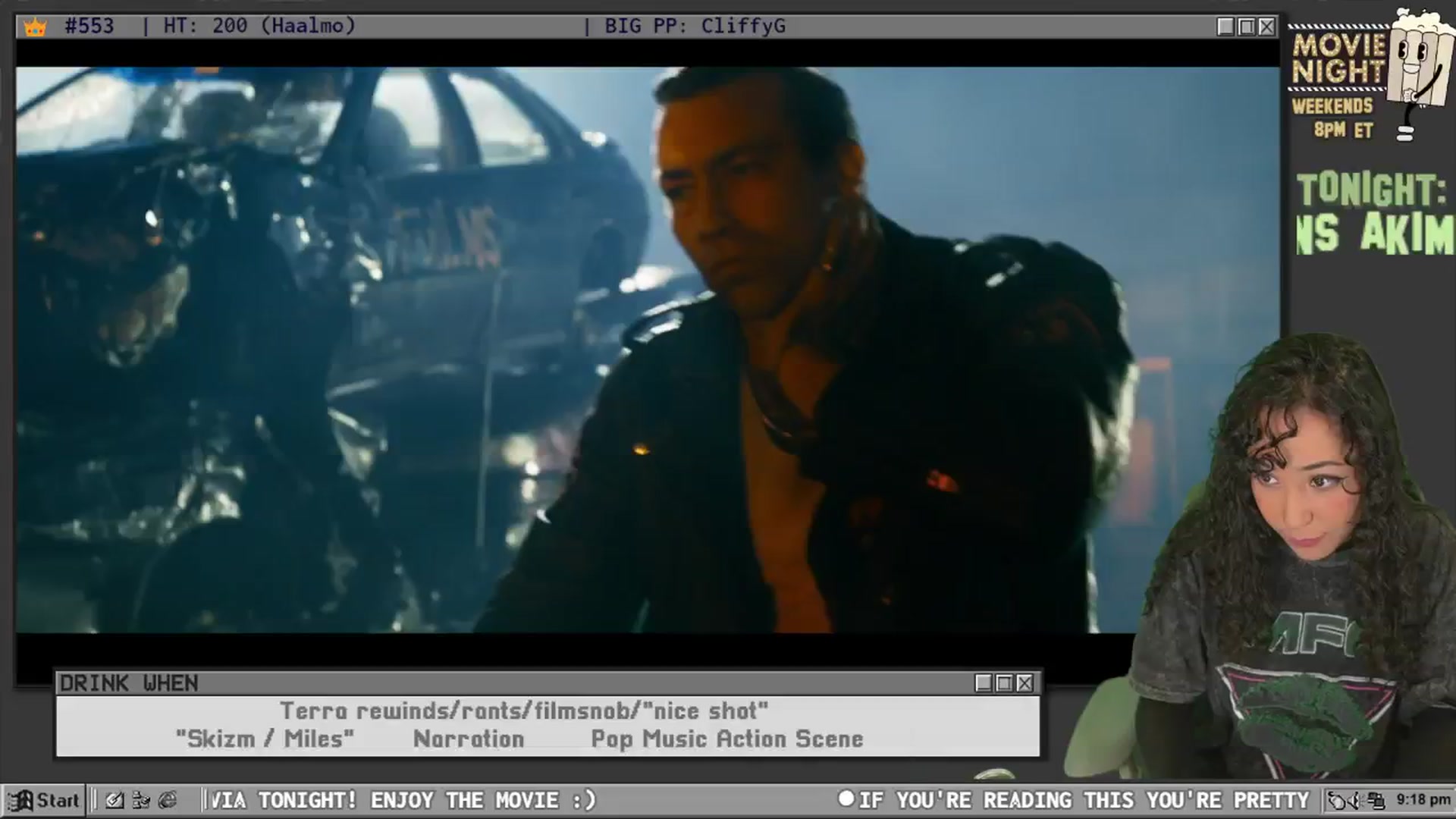Click the crown icon in the title bar

35,27
